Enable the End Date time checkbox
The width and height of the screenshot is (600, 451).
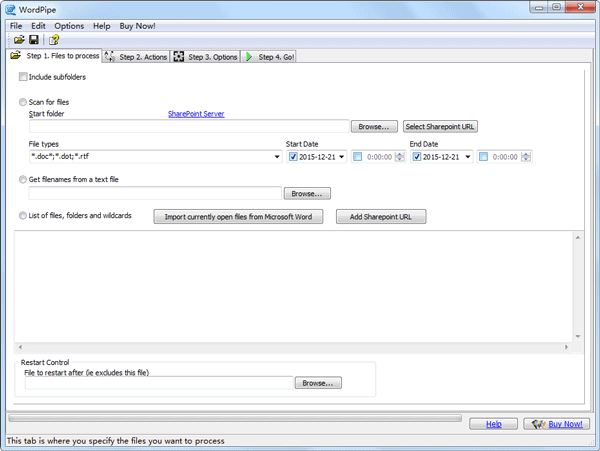point(483,157)
